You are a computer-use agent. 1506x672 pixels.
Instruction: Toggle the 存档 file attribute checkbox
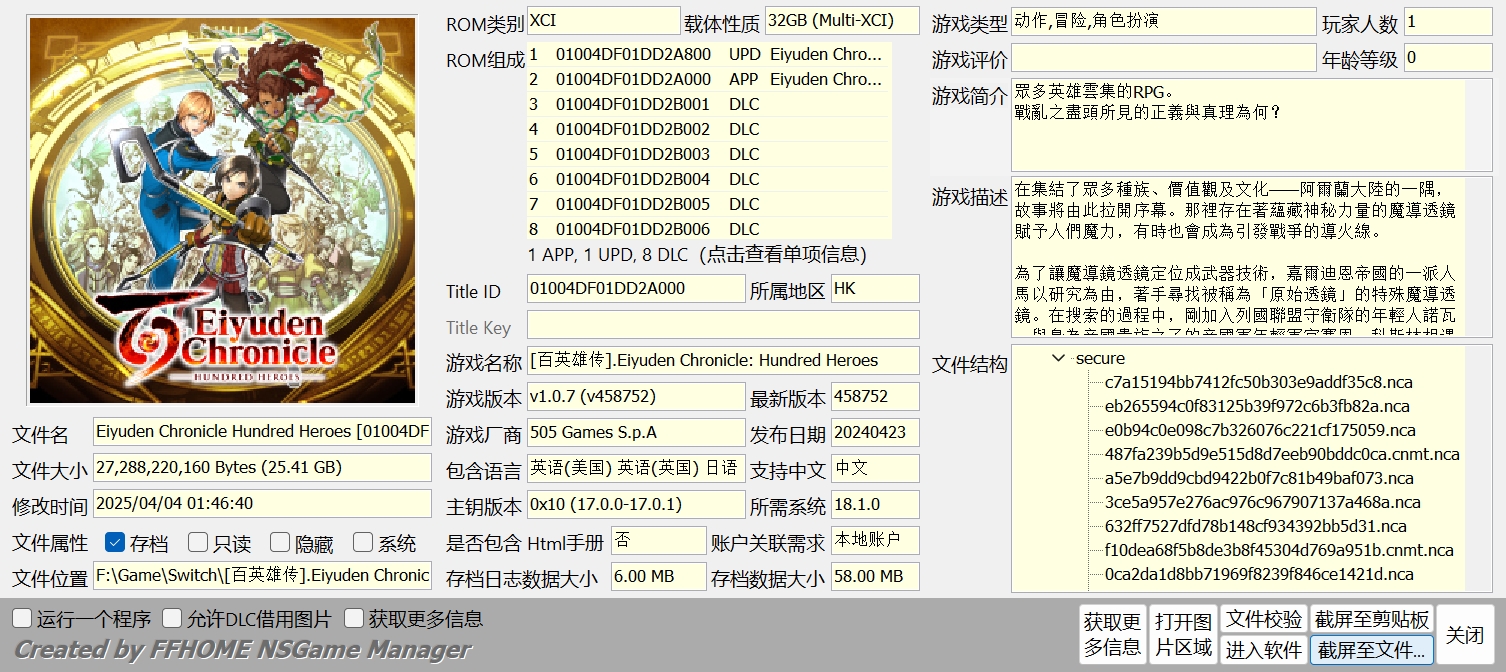(115, 543)
